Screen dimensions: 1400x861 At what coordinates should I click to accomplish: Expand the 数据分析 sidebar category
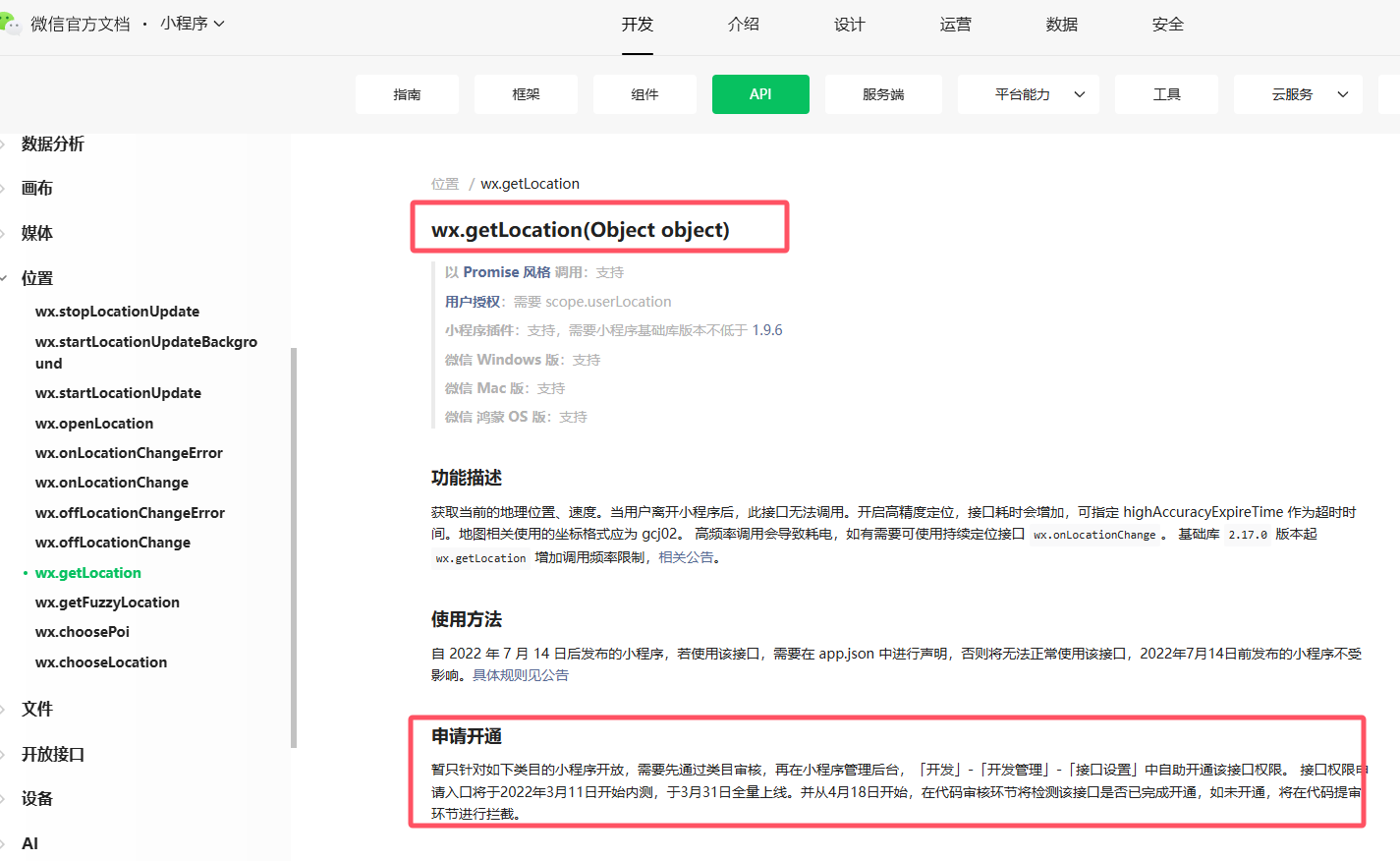point(52,143)
